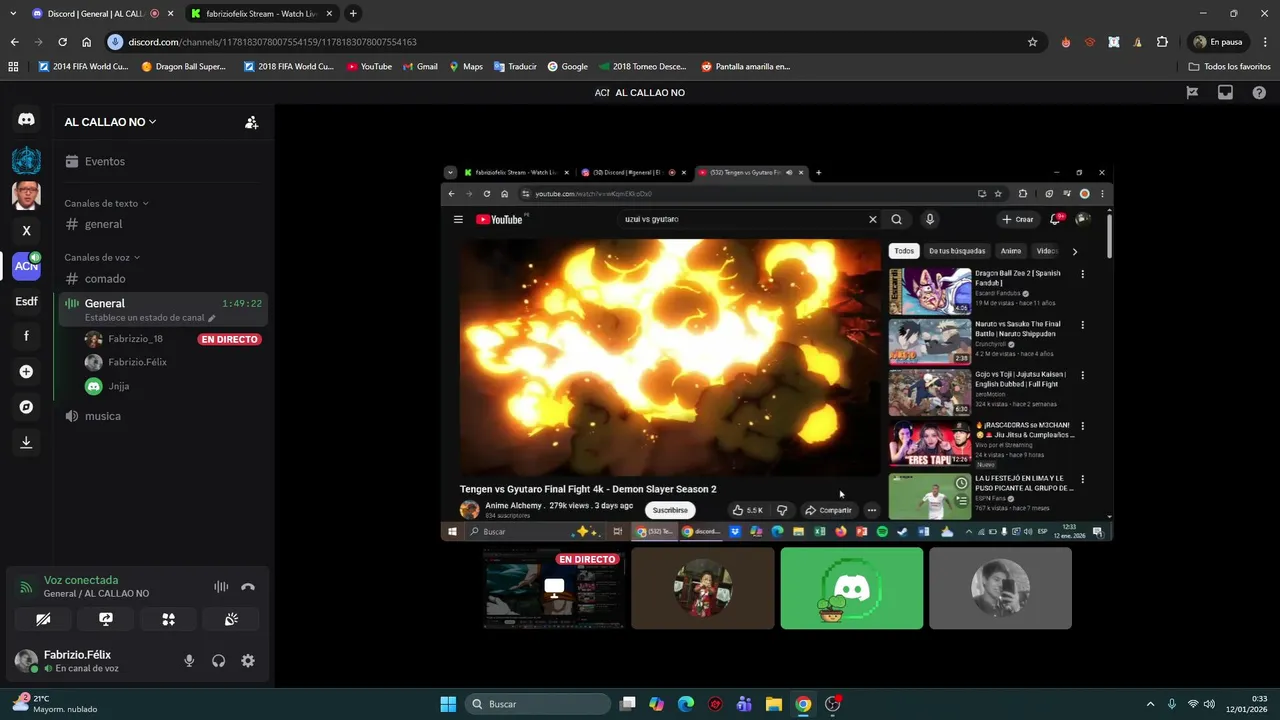Image resolution: width=1280 pixels, height=720 pixels.
Task: Select the General voice channel row
Action: [x=163, y=308]
